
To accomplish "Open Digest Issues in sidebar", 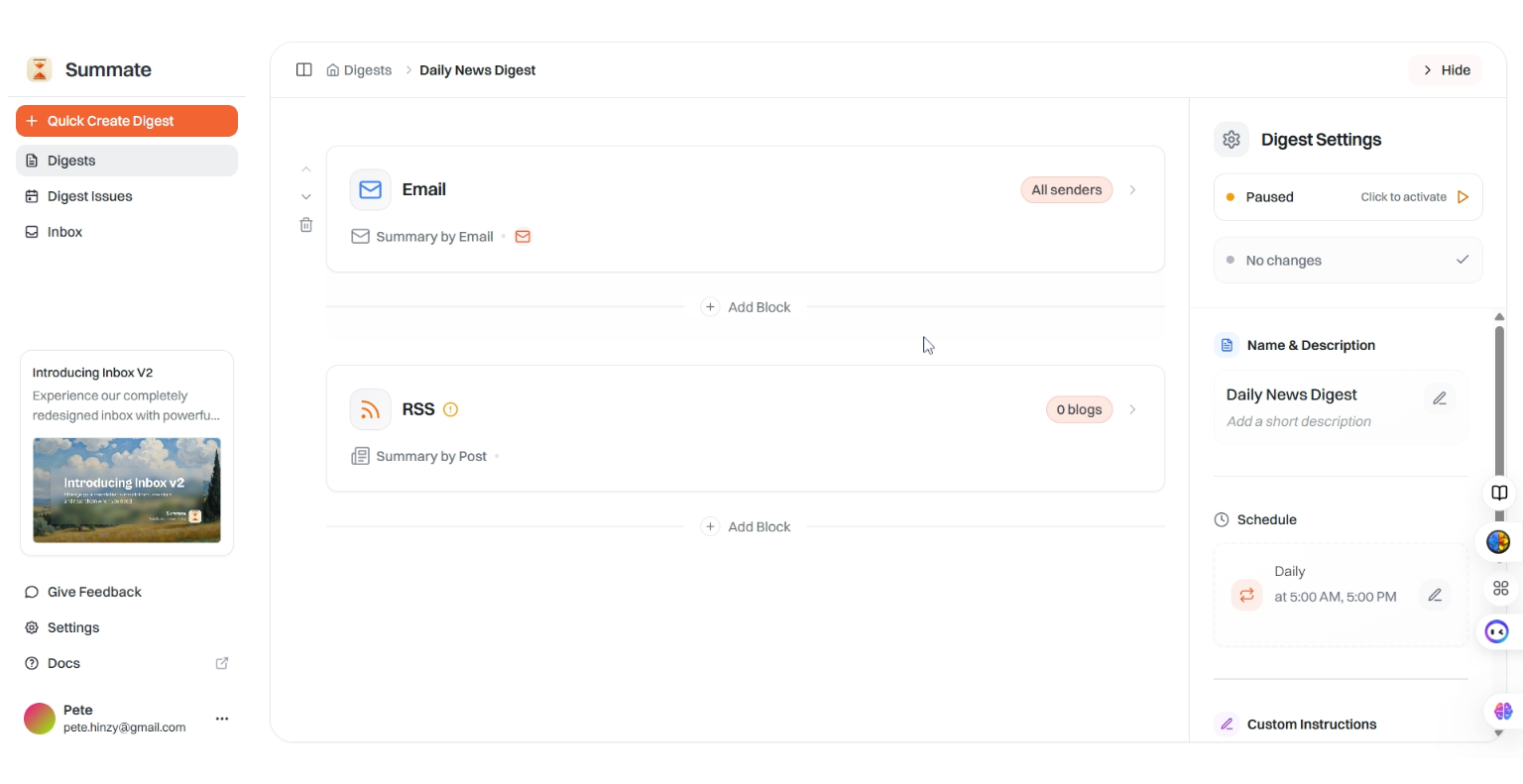I will coord(90,196).
